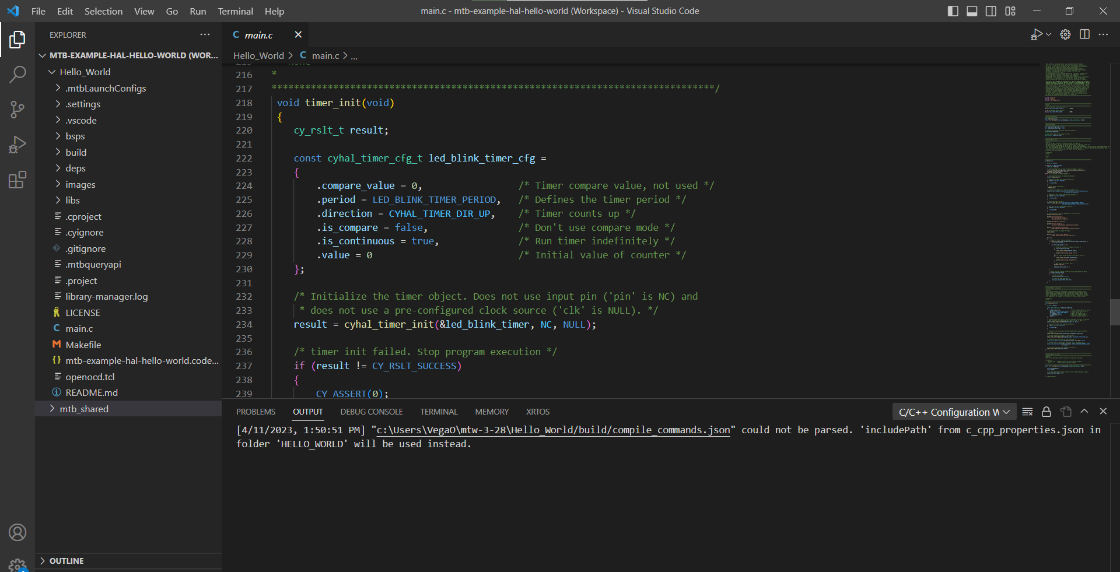1120x572 pixels.
Task: Open the output log in editor
Action: [x=1066, y=412]
